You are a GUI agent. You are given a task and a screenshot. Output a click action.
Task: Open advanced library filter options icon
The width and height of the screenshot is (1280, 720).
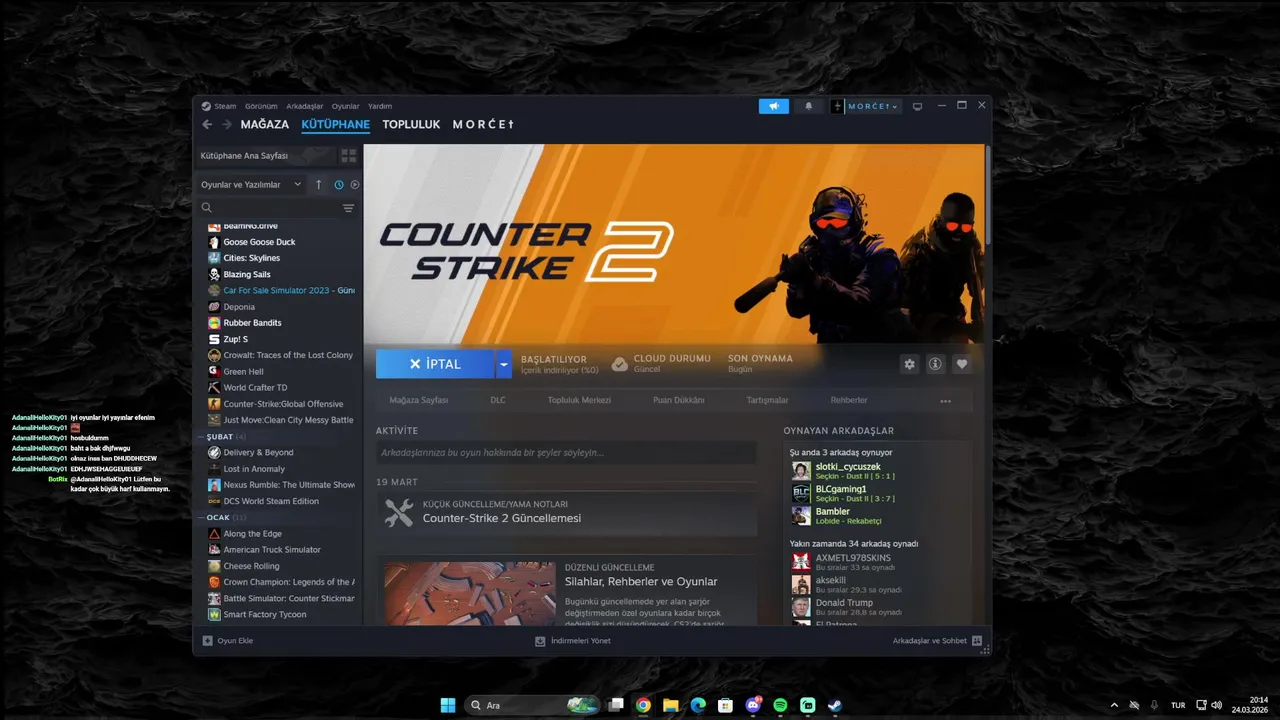[348, 208]
